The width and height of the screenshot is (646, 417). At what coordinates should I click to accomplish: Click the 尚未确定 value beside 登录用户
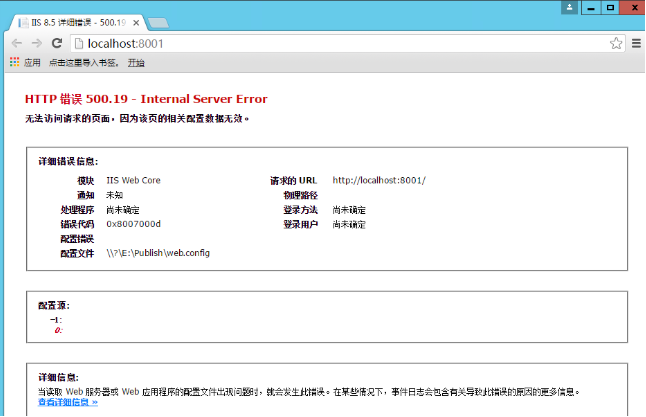349,225
